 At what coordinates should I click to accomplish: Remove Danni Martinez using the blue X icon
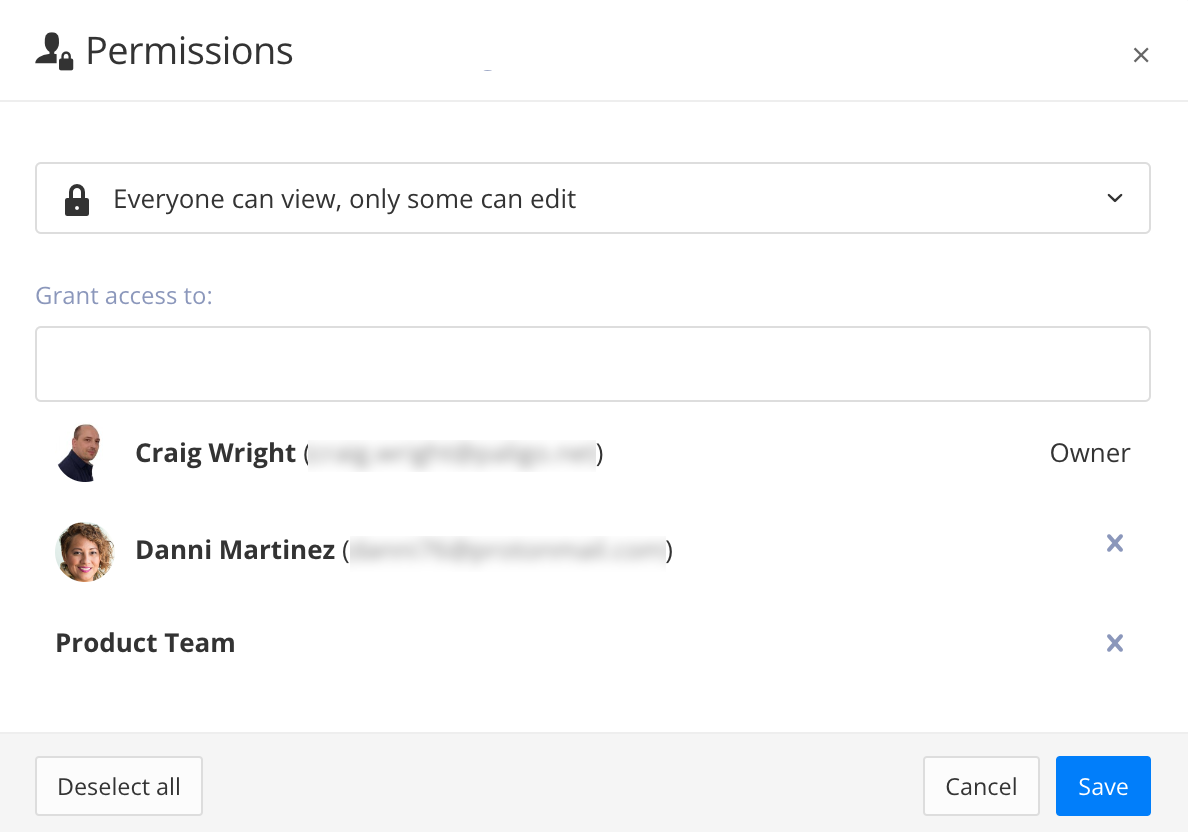click(1115, 543)
